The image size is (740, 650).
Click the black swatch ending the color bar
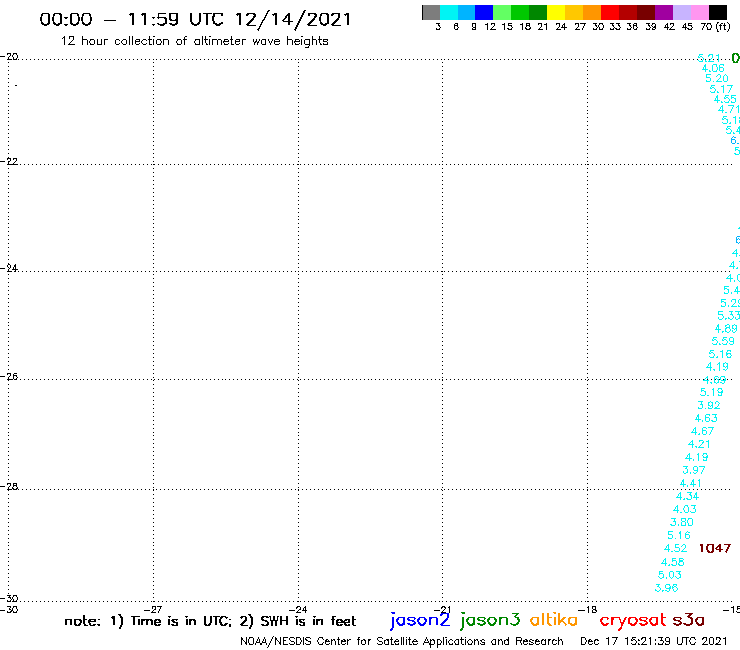[x=718, y=12]
